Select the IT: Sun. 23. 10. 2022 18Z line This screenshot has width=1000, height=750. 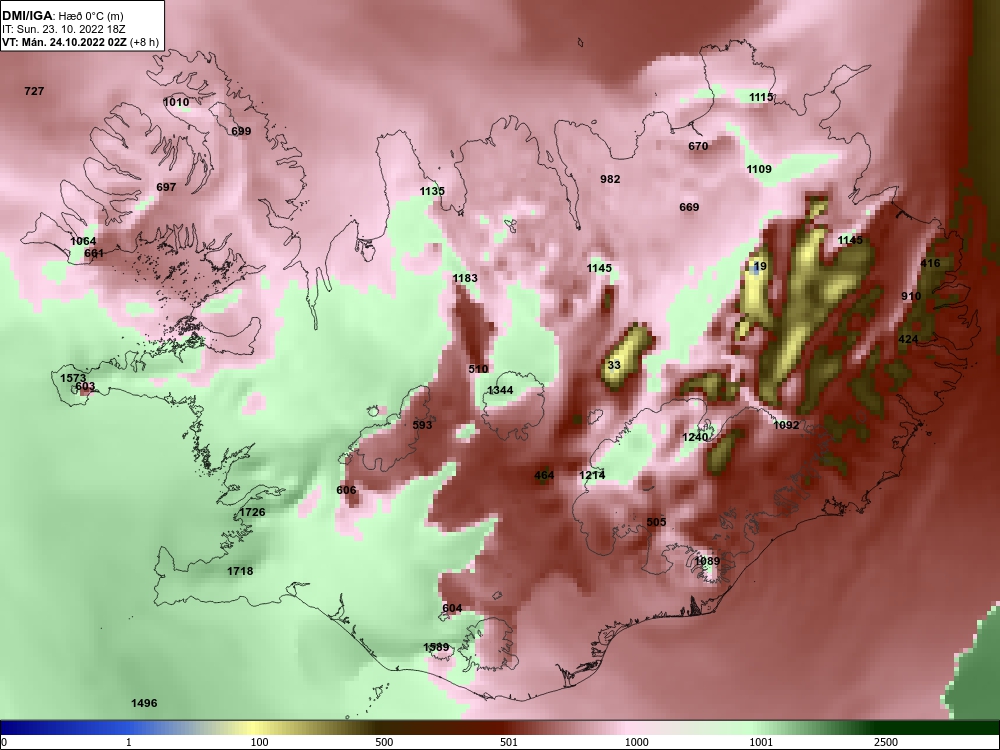click(65, 29)
